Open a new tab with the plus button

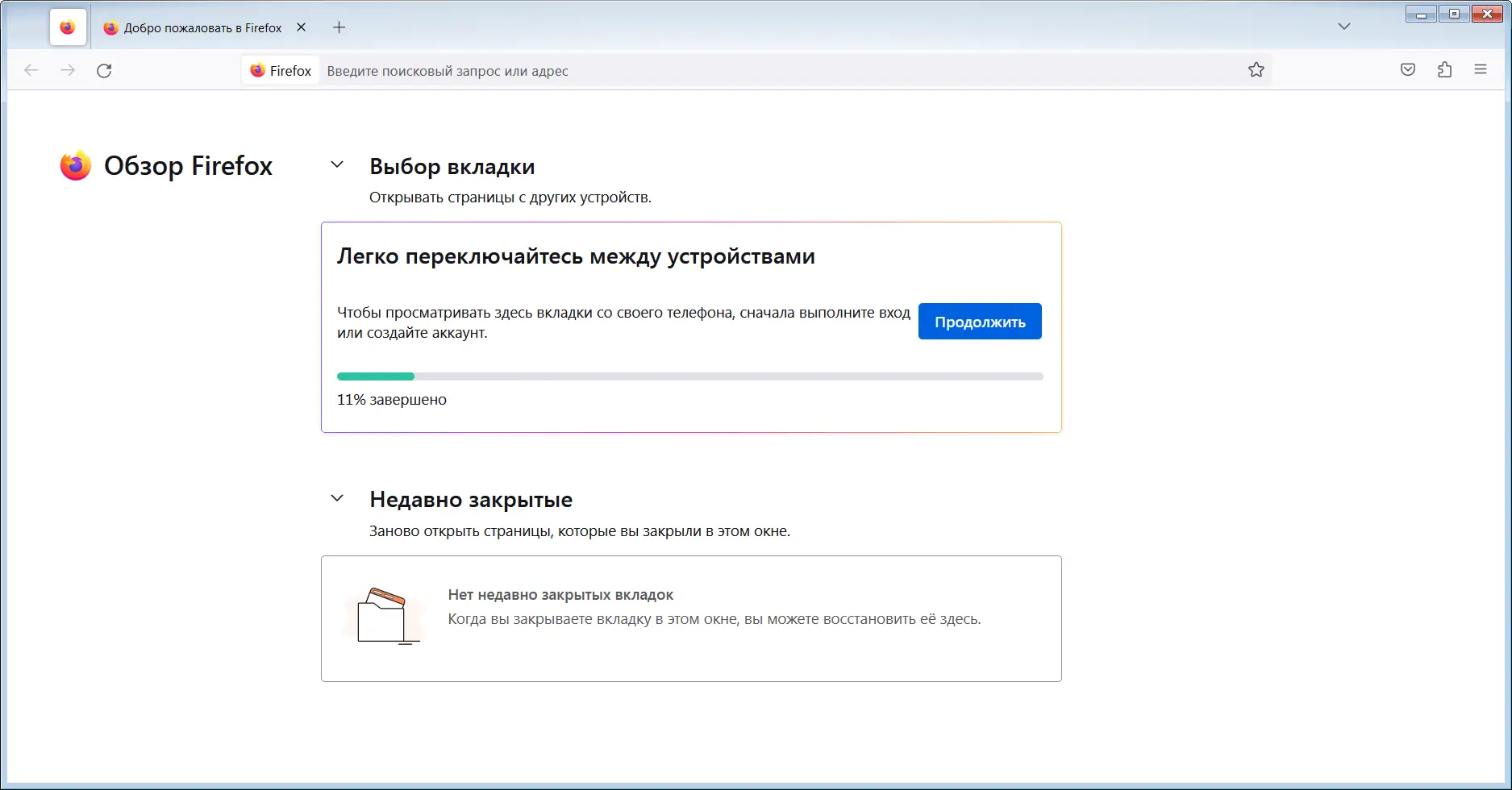click(339, 27)
